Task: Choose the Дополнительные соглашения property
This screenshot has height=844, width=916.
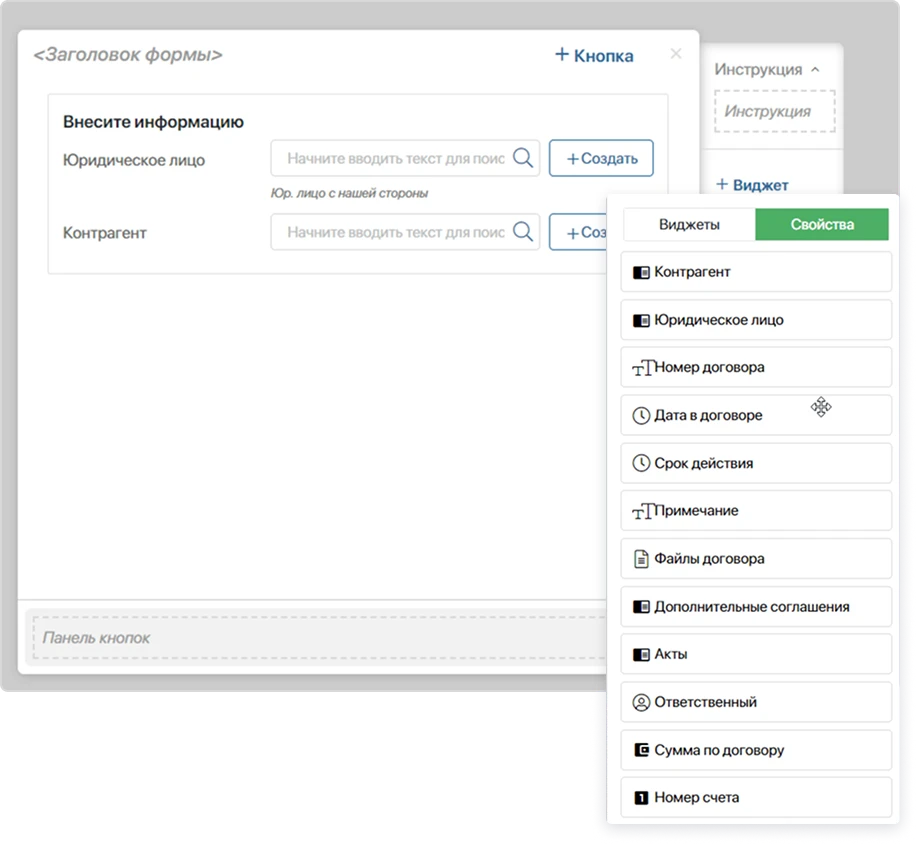Action: pyautogui.click(x=756, y=607)
